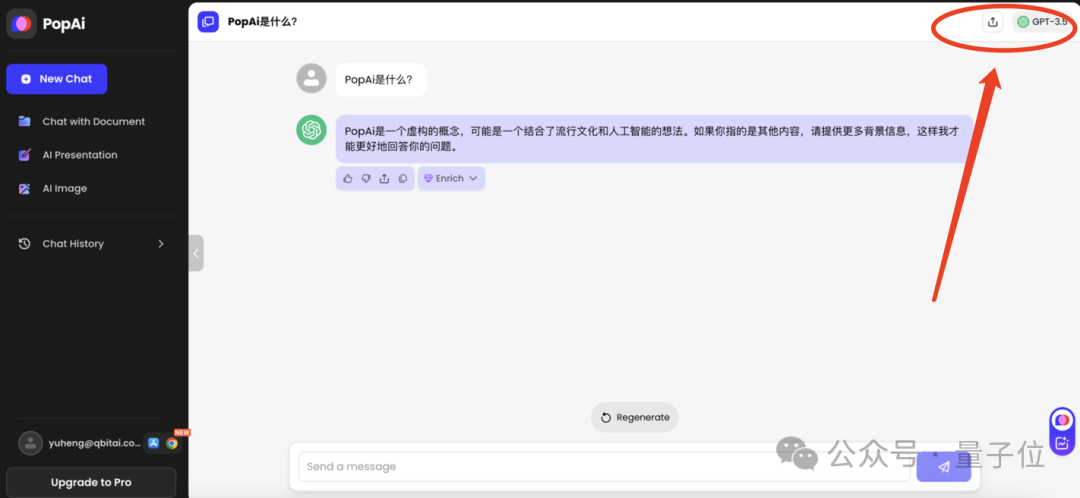This screenshot has height=498, width=1080.
Task: Like the response with thumbs up
Action: [348, 178]
